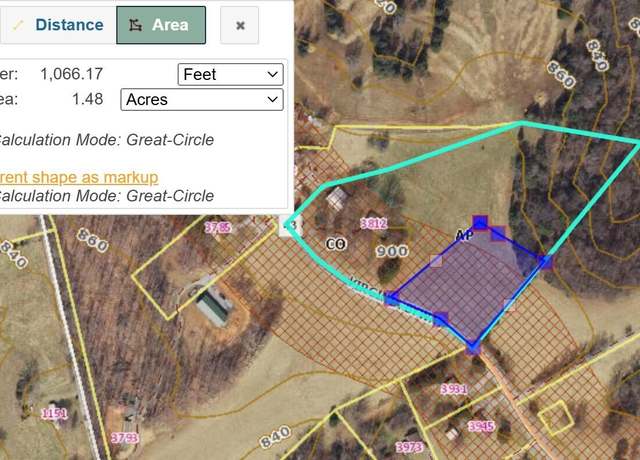
Task: Click the ruler icon beside Distance
Action: click(18, 25)
